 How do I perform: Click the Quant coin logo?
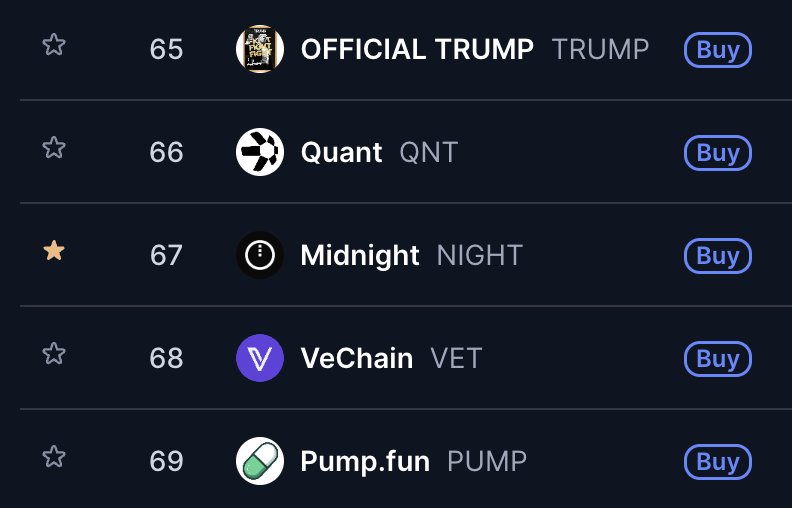click(x=260, y=152)
